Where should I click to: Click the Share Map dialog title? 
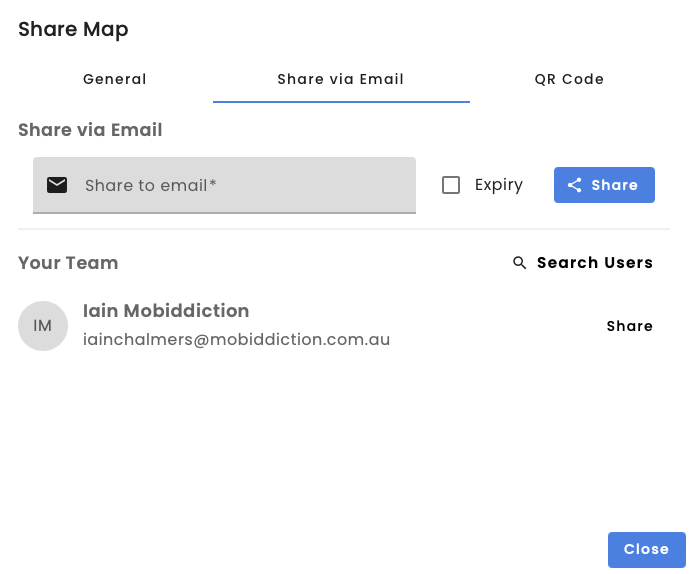click(x=73, y=29)
